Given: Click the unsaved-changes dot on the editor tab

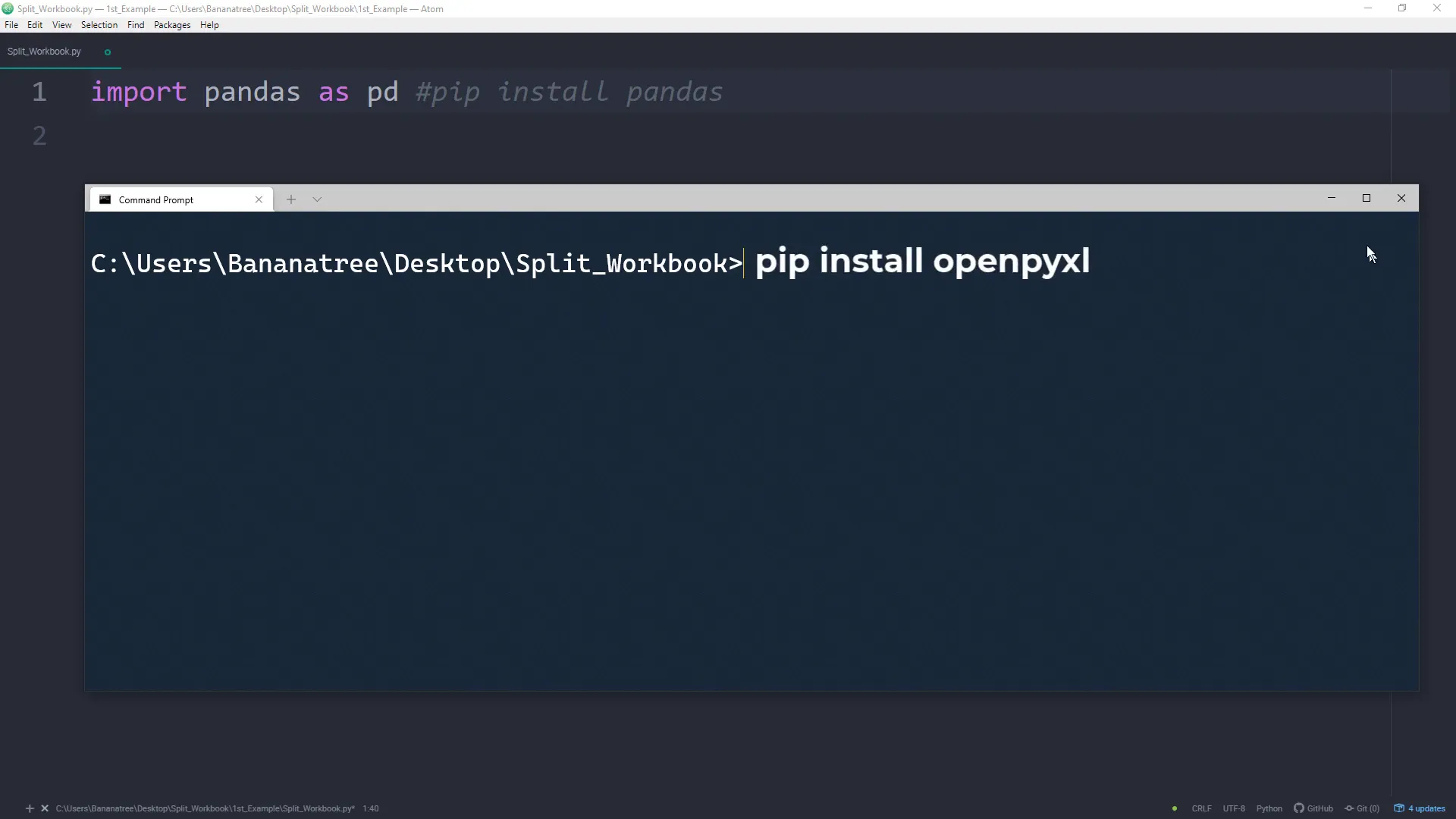Looking at the screenshot, I should click(x=106, y=52).
